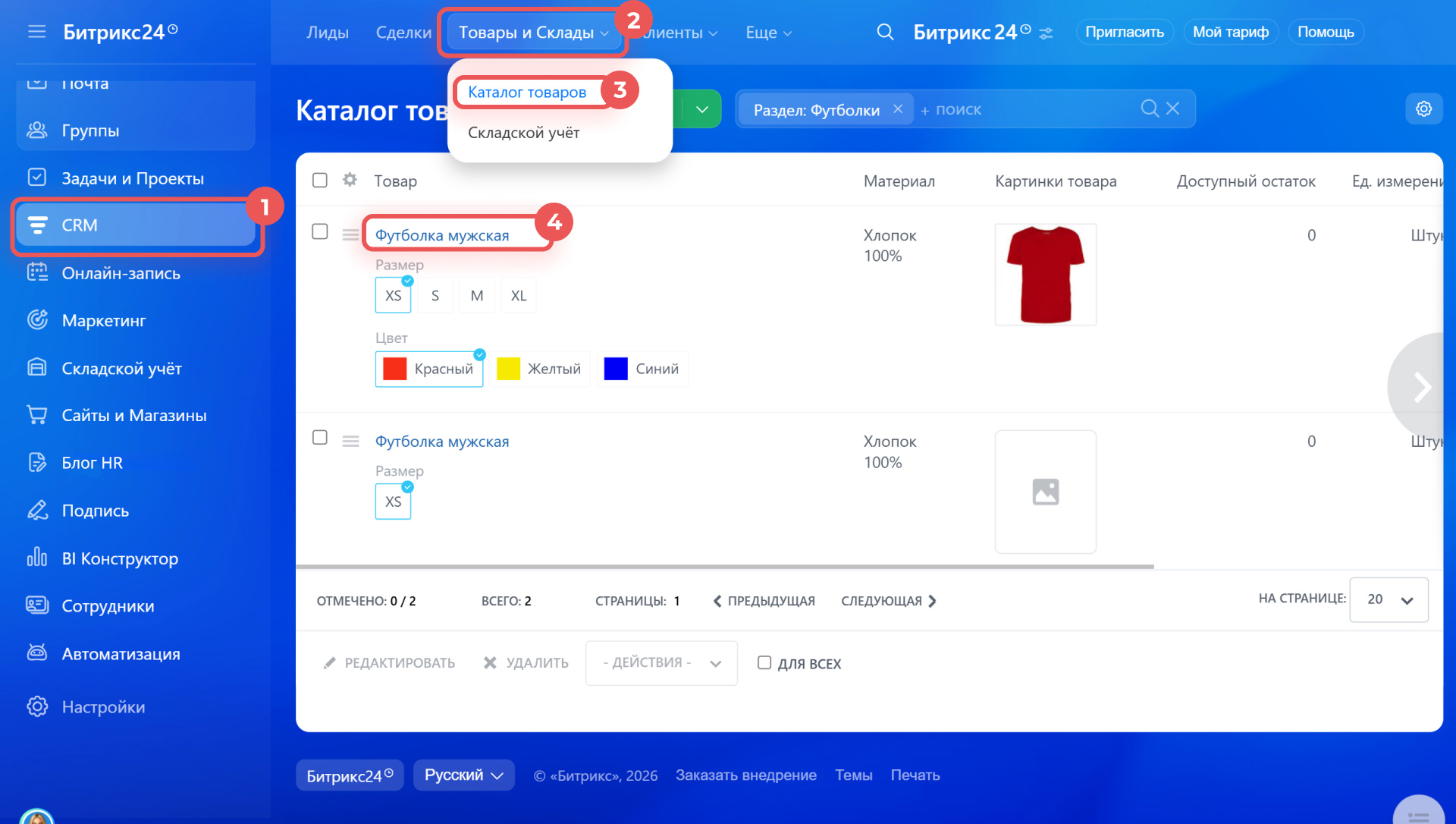Expand the ДЕЙСТВИЯ dropdown
Image resolution: width=1456 pixels, height=824 pixels.
(661, 662)
